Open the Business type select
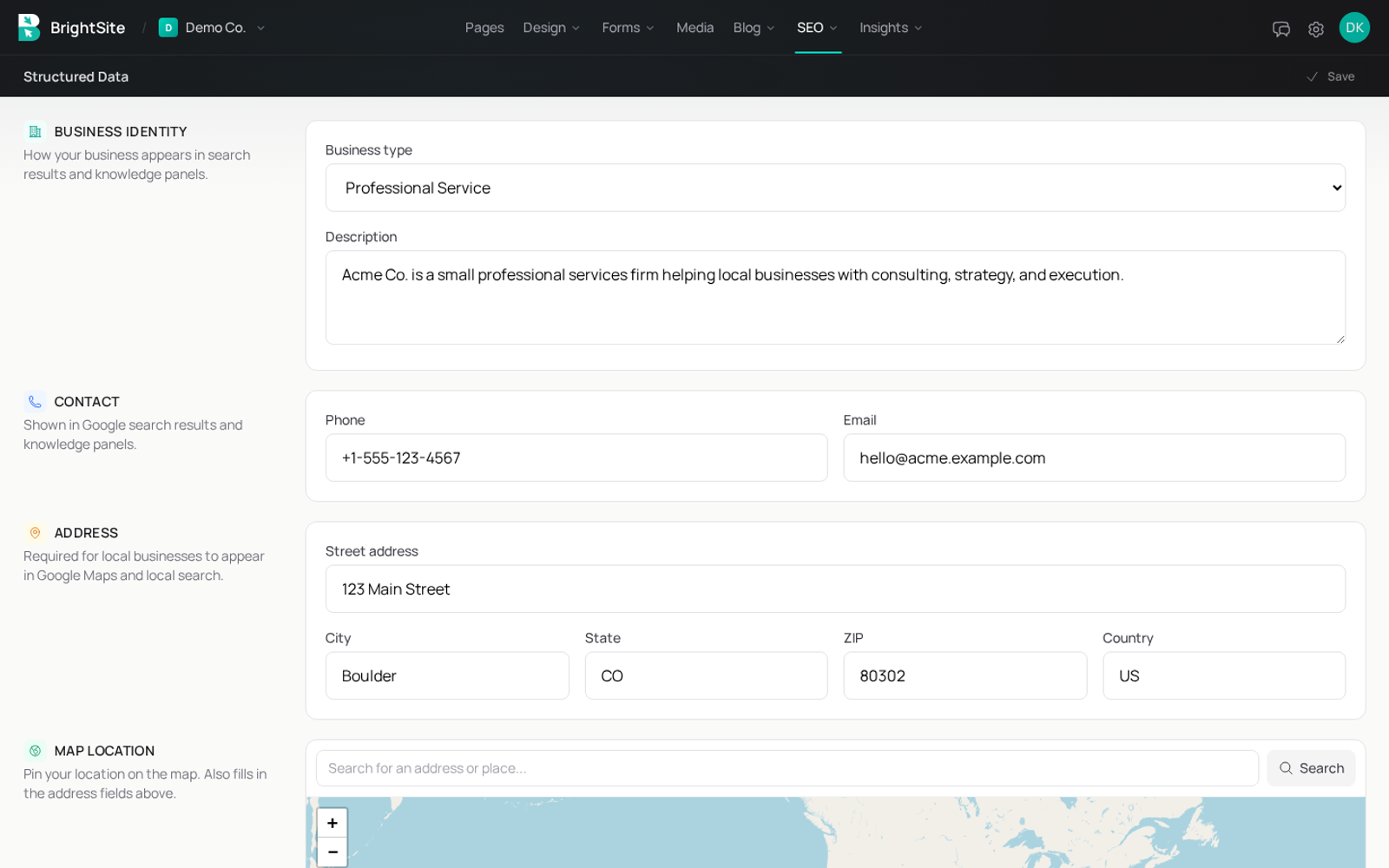Screen dimensions: 1389x868 click(835, 187)
